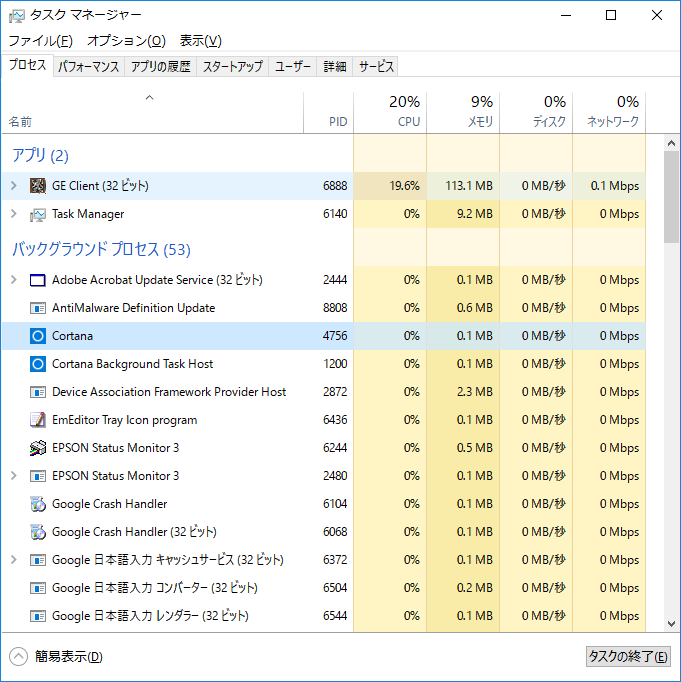
Task: Click the 簡易表示(D) link
Action: (69, 656)
